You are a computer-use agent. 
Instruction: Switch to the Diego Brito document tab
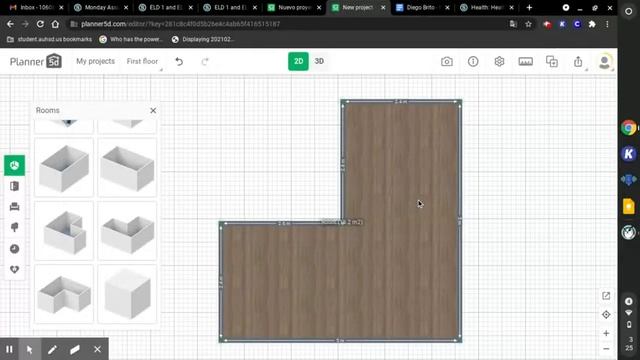pos(423,7)
